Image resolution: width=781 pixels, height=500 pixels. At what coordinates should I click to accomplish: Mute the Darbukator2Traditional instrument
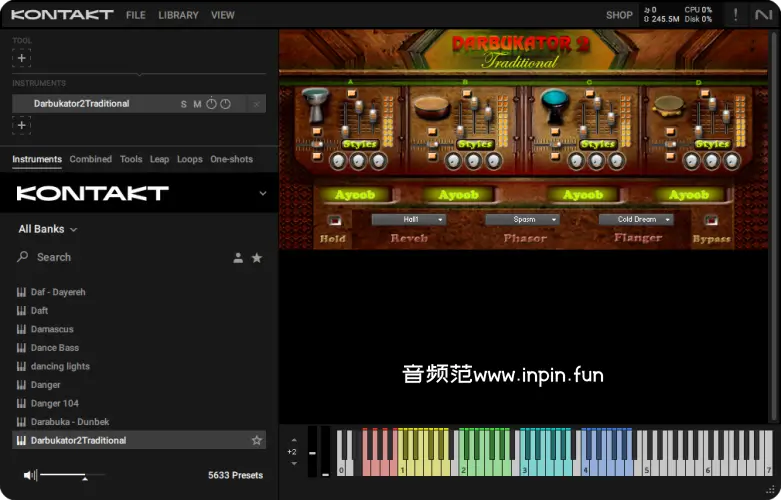(x=197, y=104)
